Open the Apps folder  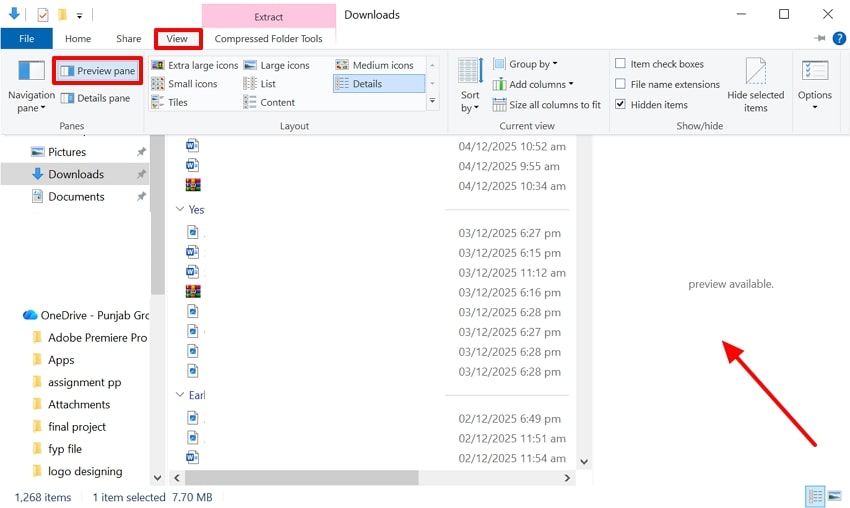[53, 360]
